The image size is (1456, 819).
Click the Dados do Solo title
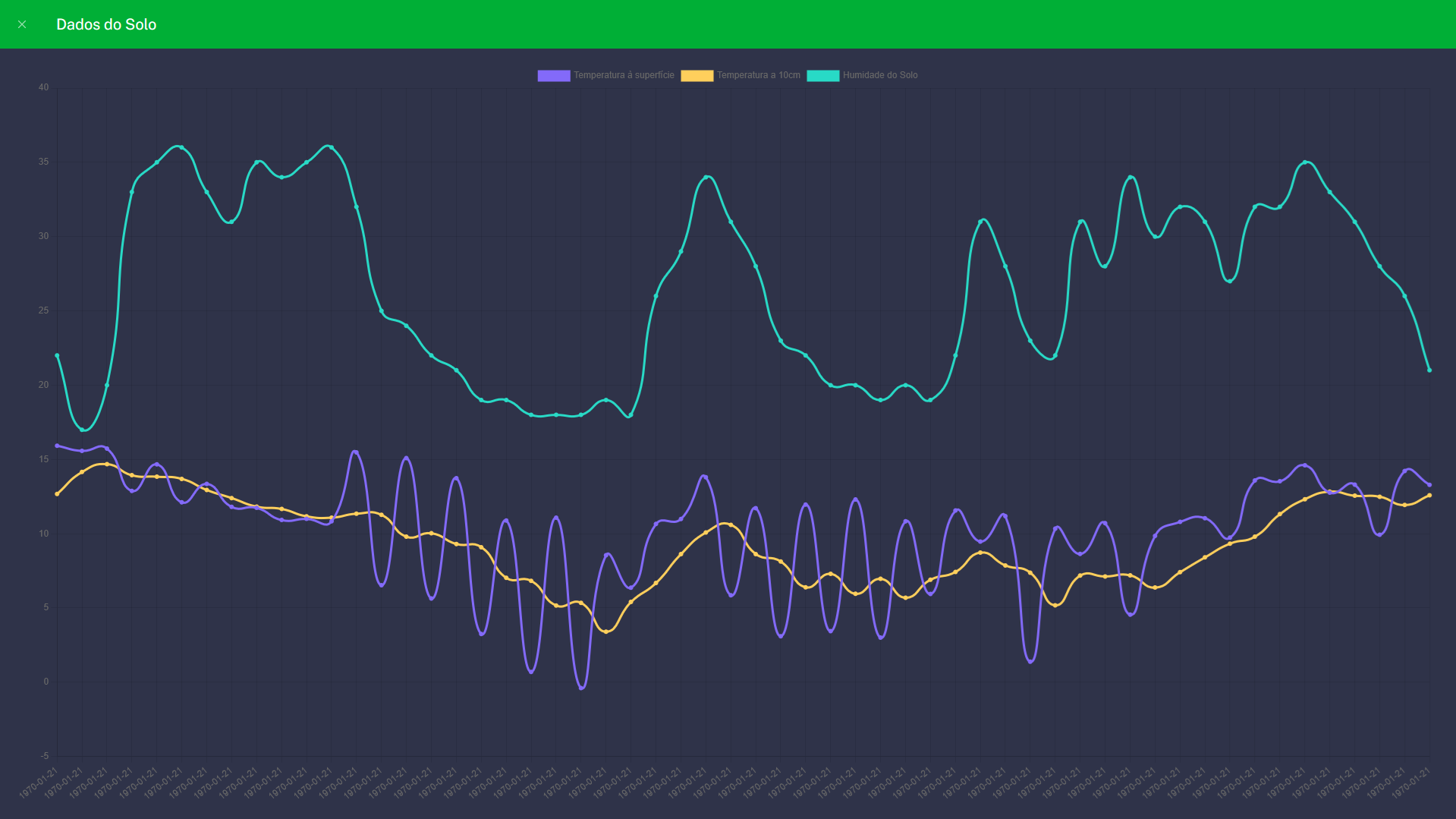tap(106, 24)
